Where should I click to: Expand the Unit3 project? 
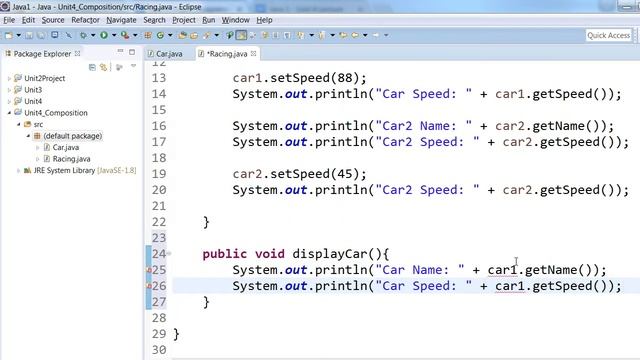(x=9, y=90)
